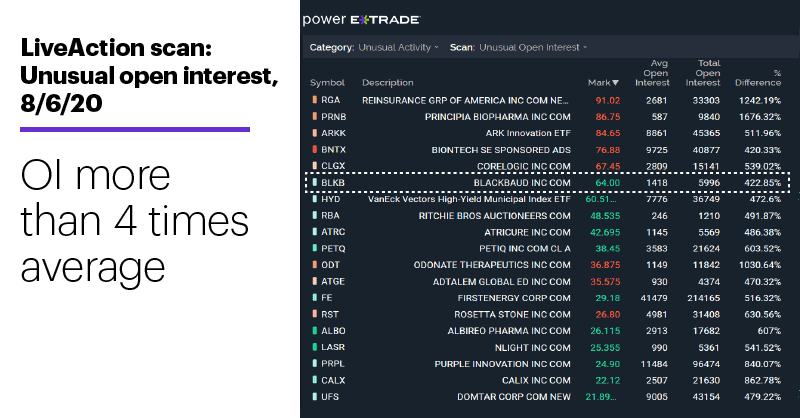Click the 91.02 mark value
Viewport: 800px width, 418px height.
[x=608, y=101]
